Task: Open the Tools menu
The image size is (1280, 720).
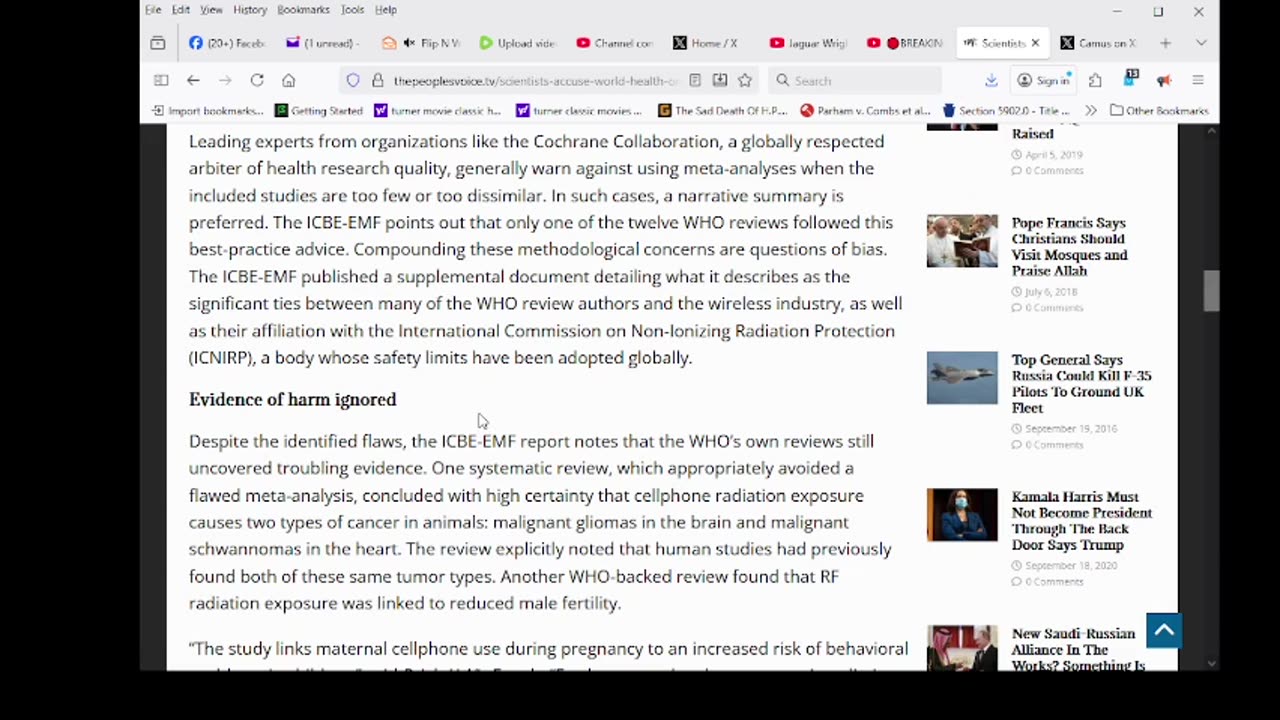Action: click(x=352, y=10)
